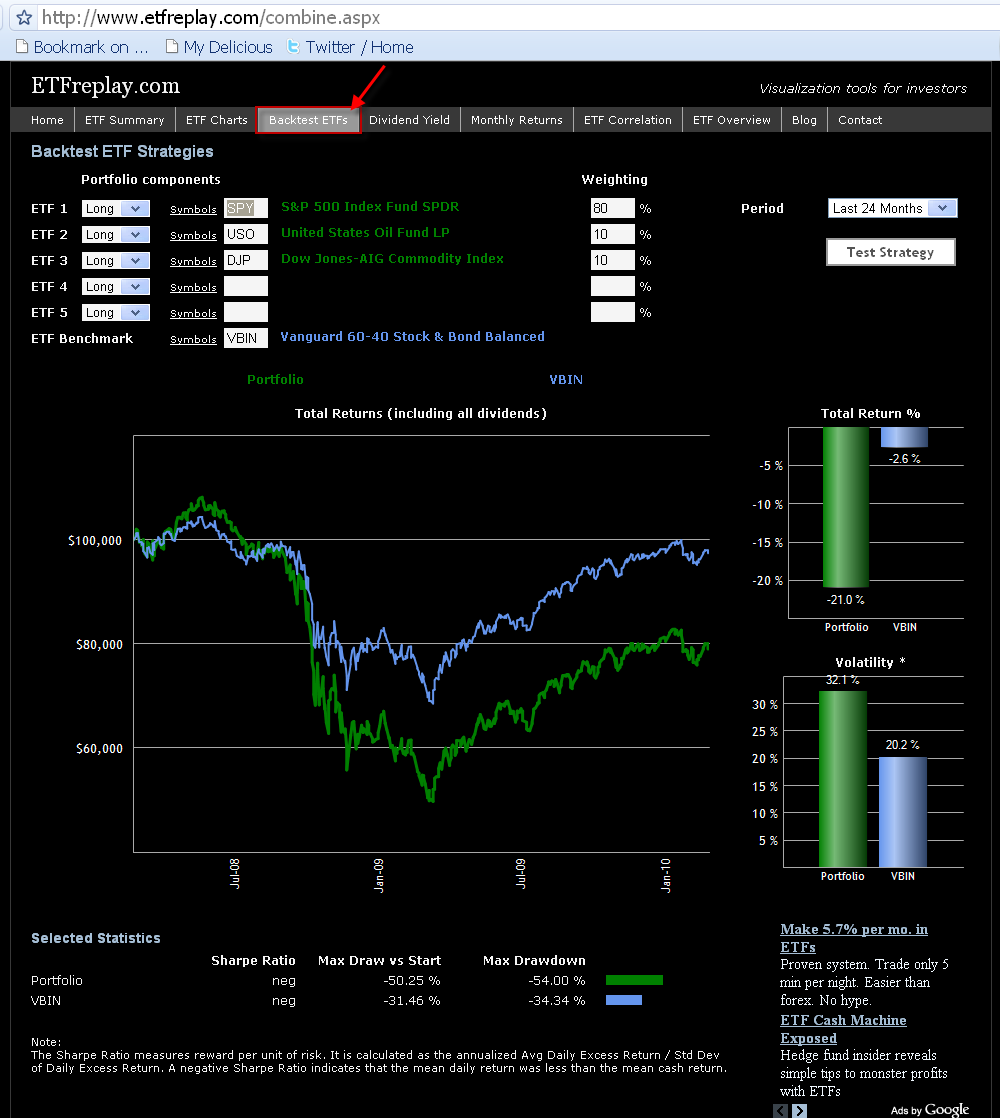This screenshot has height=1118, width=1000.
Task: Expand the ETF 1 Long dropdown
Action: (x=116, y=208)
